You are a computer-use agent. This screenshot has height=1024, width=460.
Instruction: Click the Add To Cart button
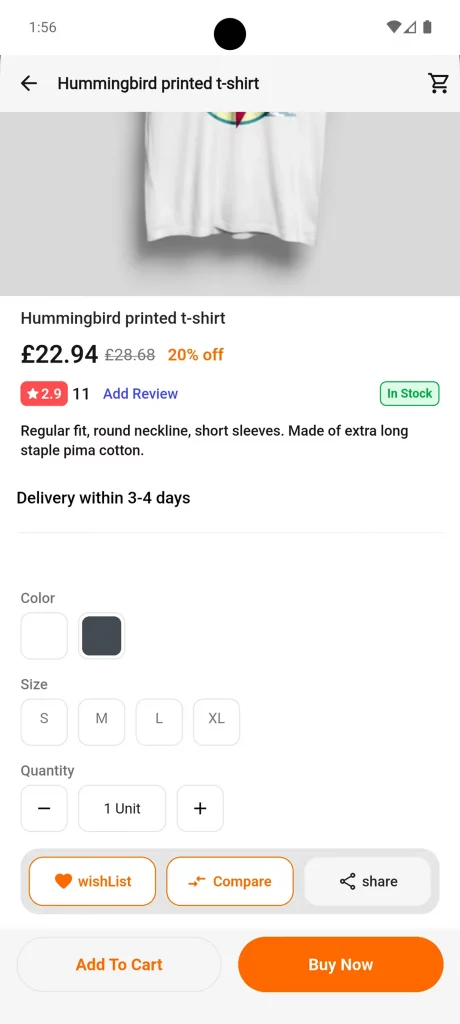point(119,964)
